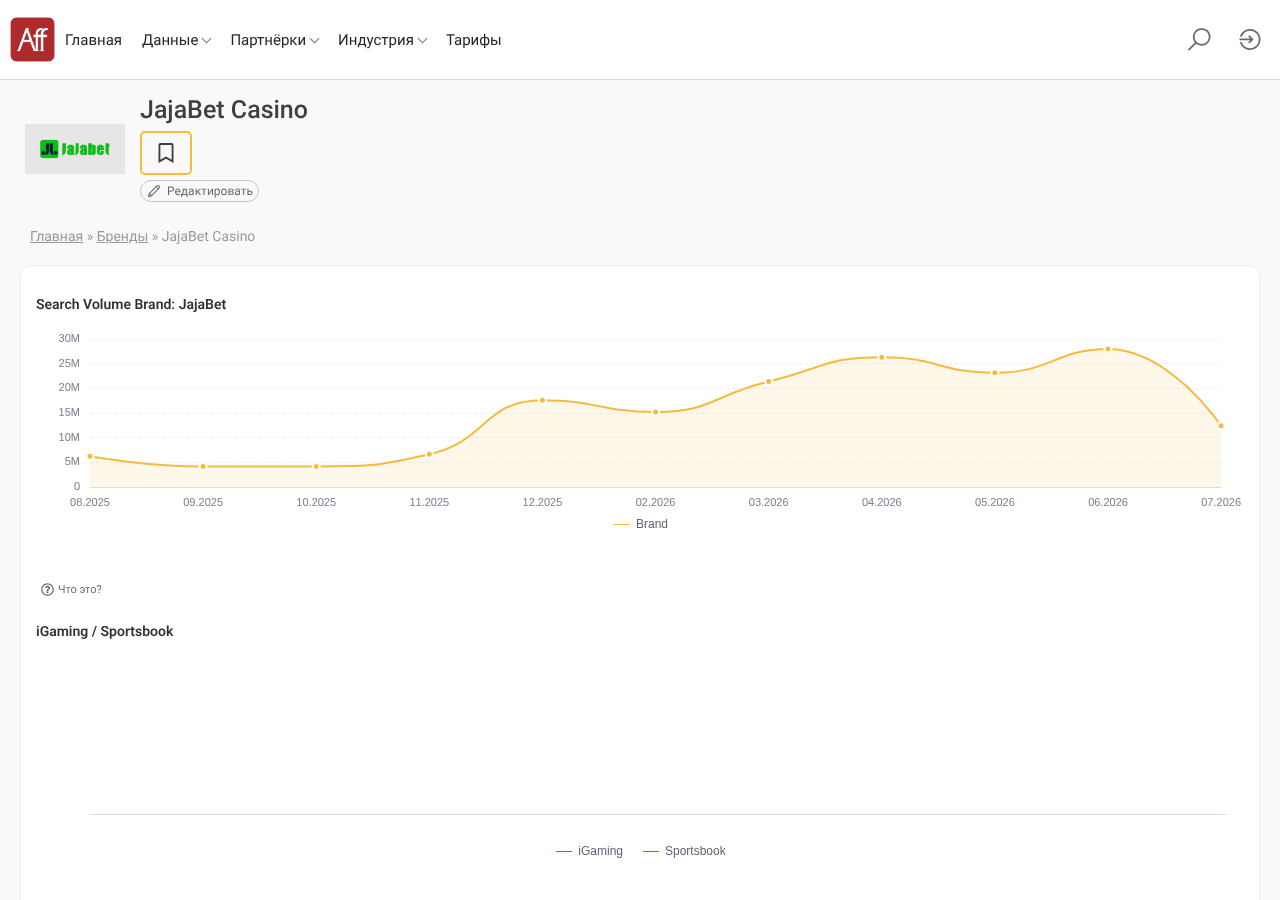Click the 02.2026 data point on chart
This screenshot has width=1280, height=900.
coord(656,412)
